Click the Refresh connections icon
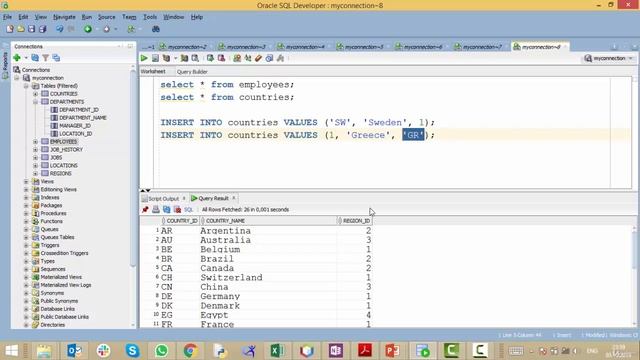The height and width of the screenshot is (360, 640). (x=35, y=58)
